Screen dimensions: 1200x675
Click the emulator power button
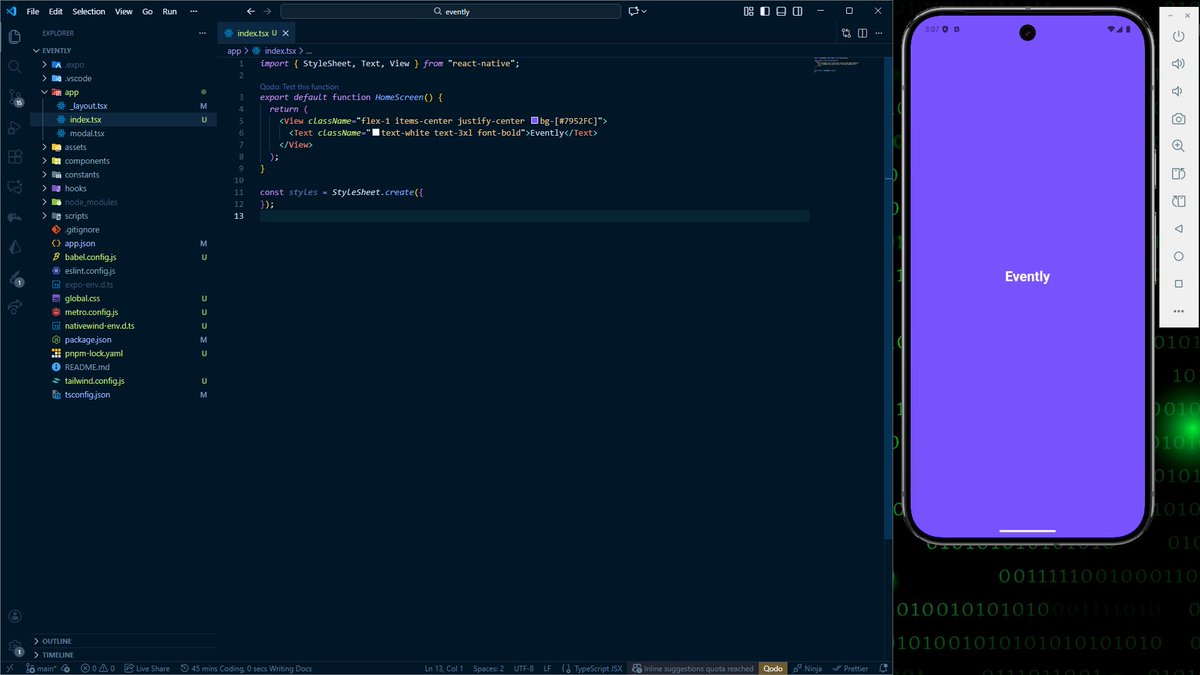tap(1178, 36)
